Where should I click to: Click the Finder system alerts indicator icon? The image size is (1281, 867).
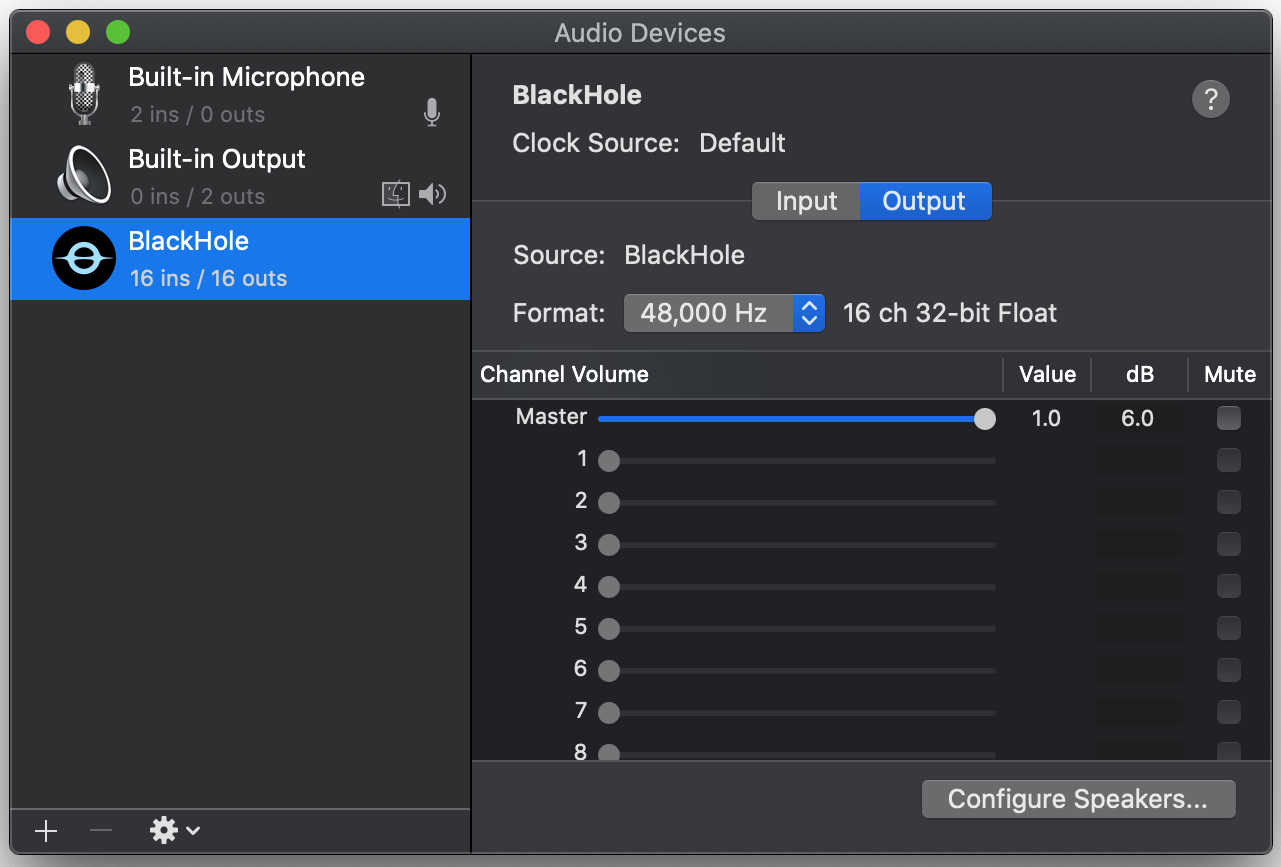coord(397,194)
